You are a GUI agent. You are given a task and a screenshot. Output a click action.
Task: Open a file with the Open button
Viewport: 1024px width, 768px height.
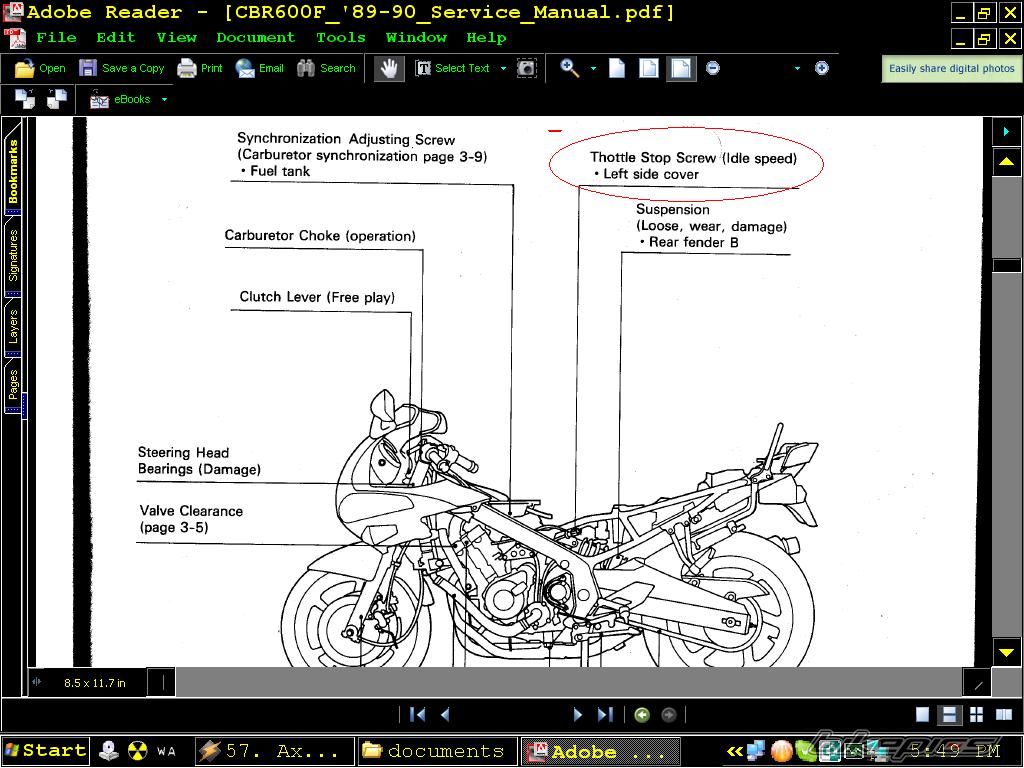(40, 68)
